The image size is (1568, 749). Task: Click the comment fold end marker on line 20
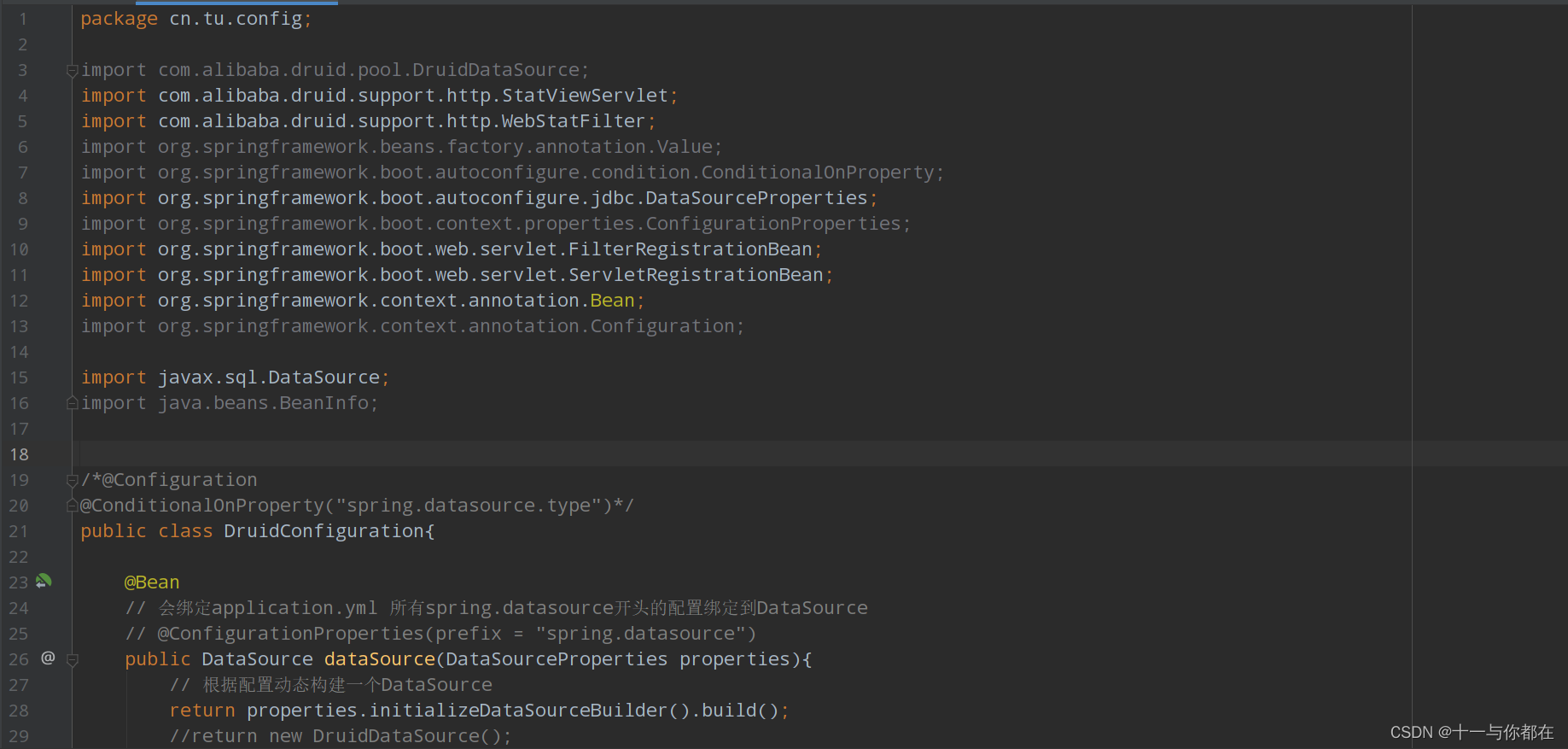coord(73,505)
